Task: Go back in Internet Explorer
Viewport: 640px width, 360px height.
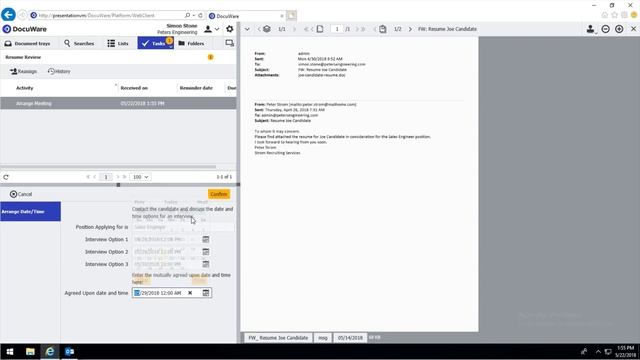Action: tap(8, 15)
